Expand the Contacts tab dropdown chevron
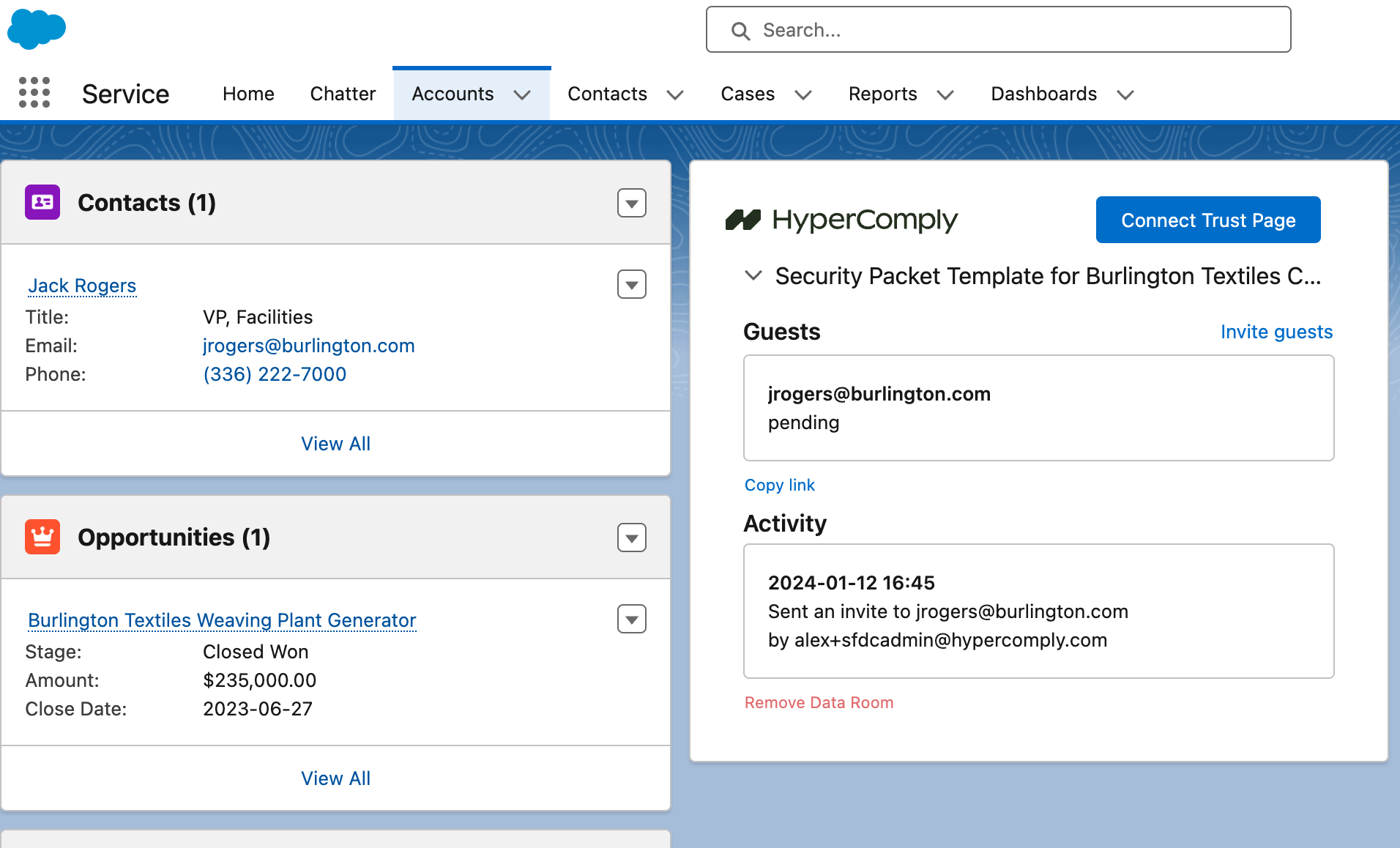The width and height of the screenshot is (1400, 848). pyautogui.click(x=675, y=94)
